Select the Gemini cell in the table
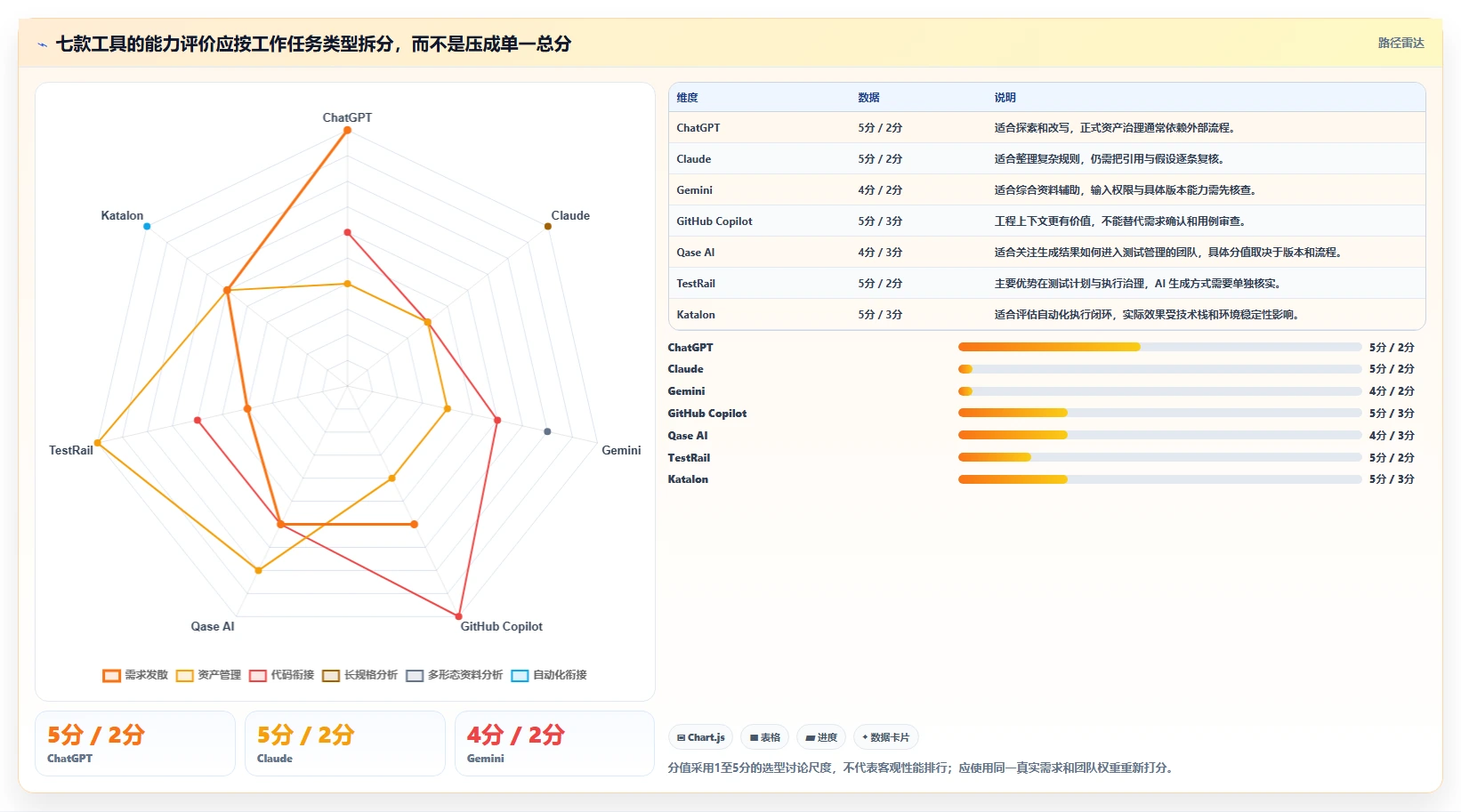 (x=695, y=190)
